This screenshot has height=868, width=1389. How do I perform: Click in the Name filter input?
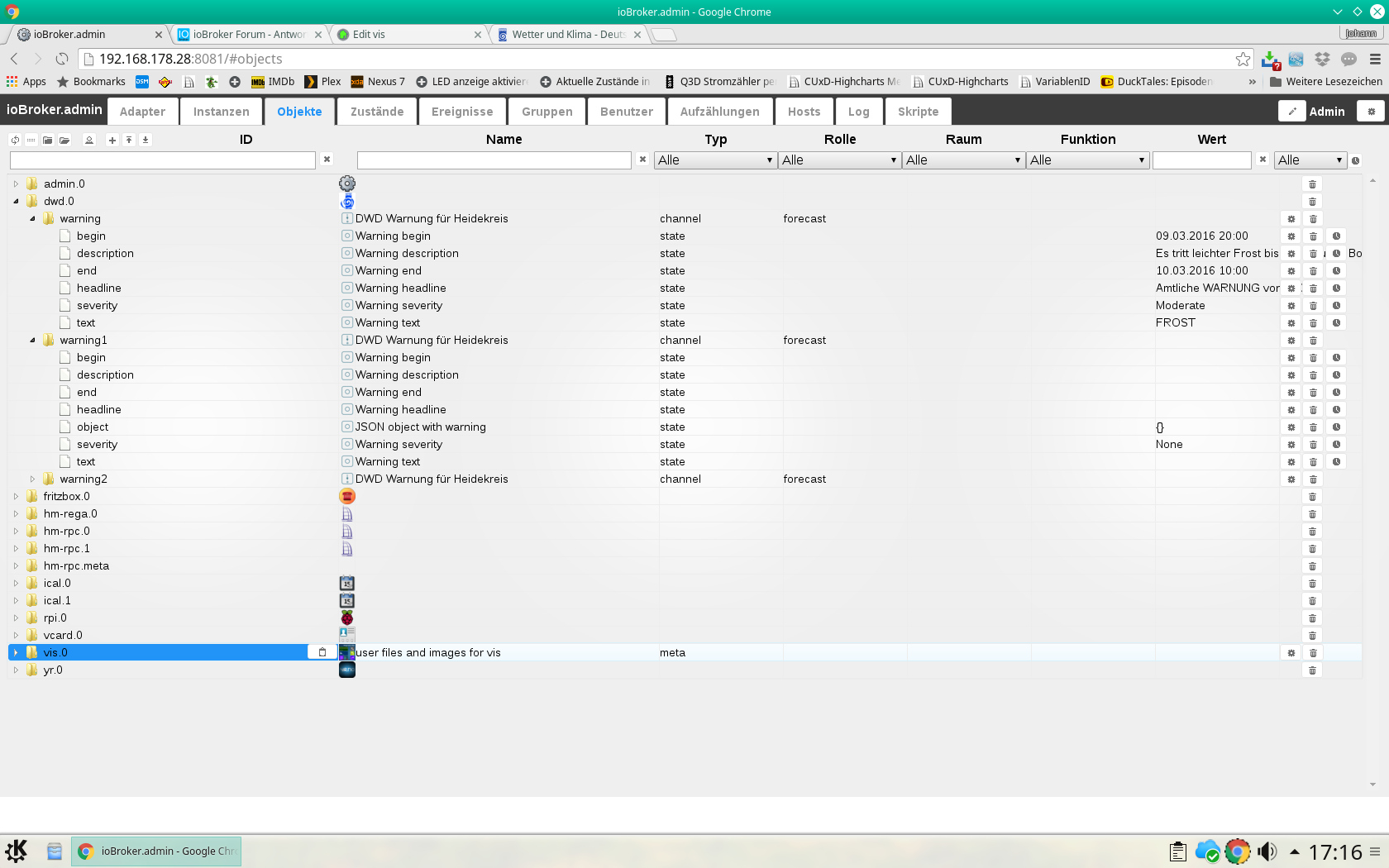[494, 160]
